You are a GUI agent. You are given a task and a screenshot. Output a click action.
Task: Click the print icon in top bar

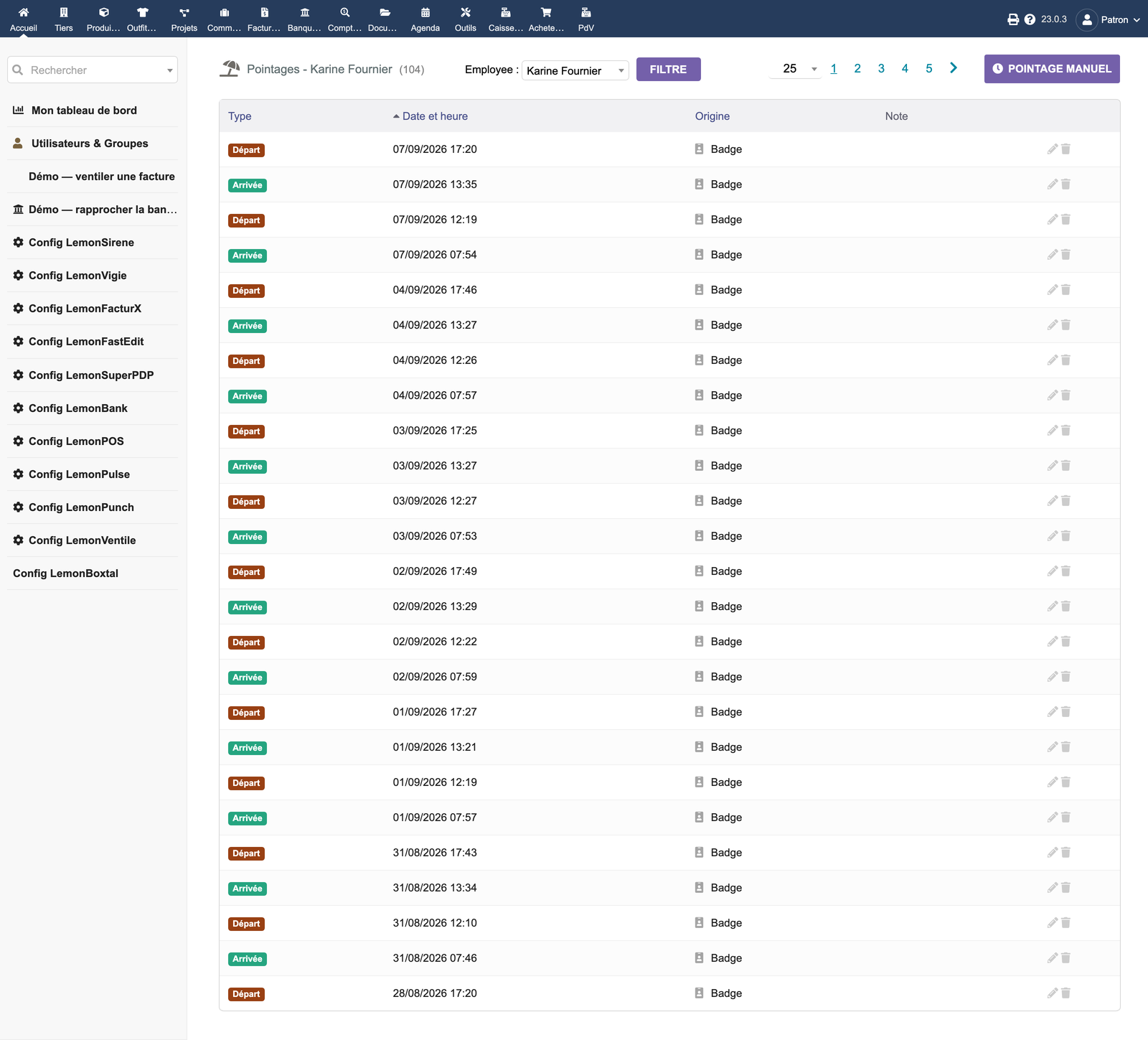click(x=1013, y=19)
